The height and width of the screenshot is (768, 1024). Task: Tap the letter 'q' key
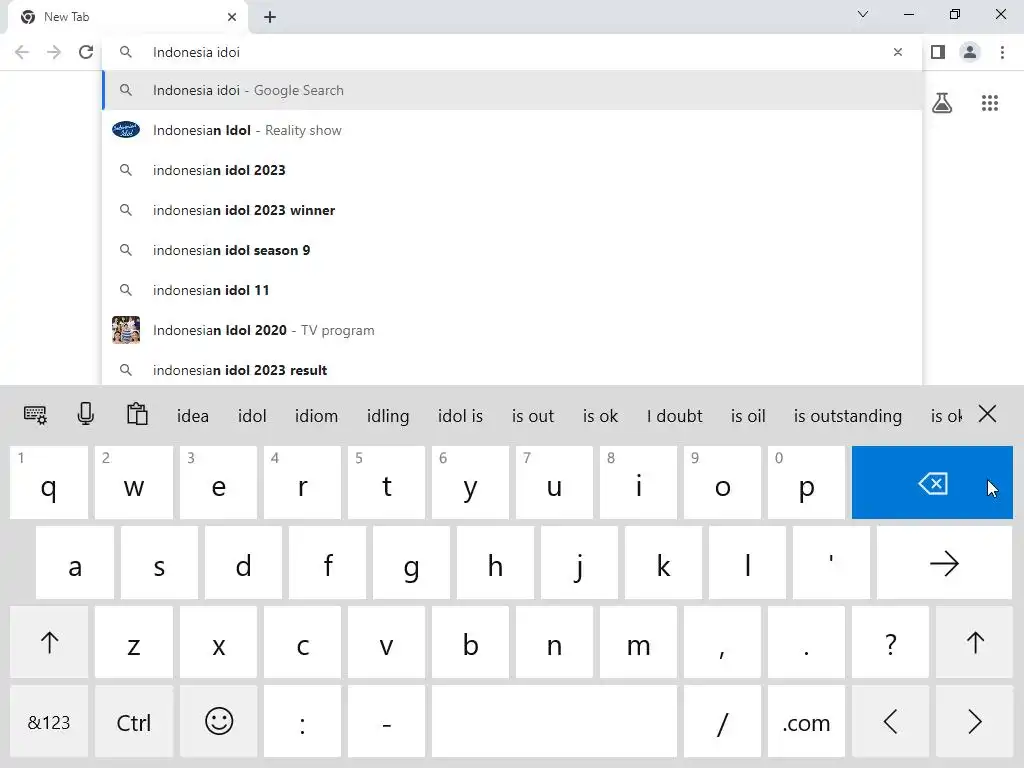click(49, 483)
